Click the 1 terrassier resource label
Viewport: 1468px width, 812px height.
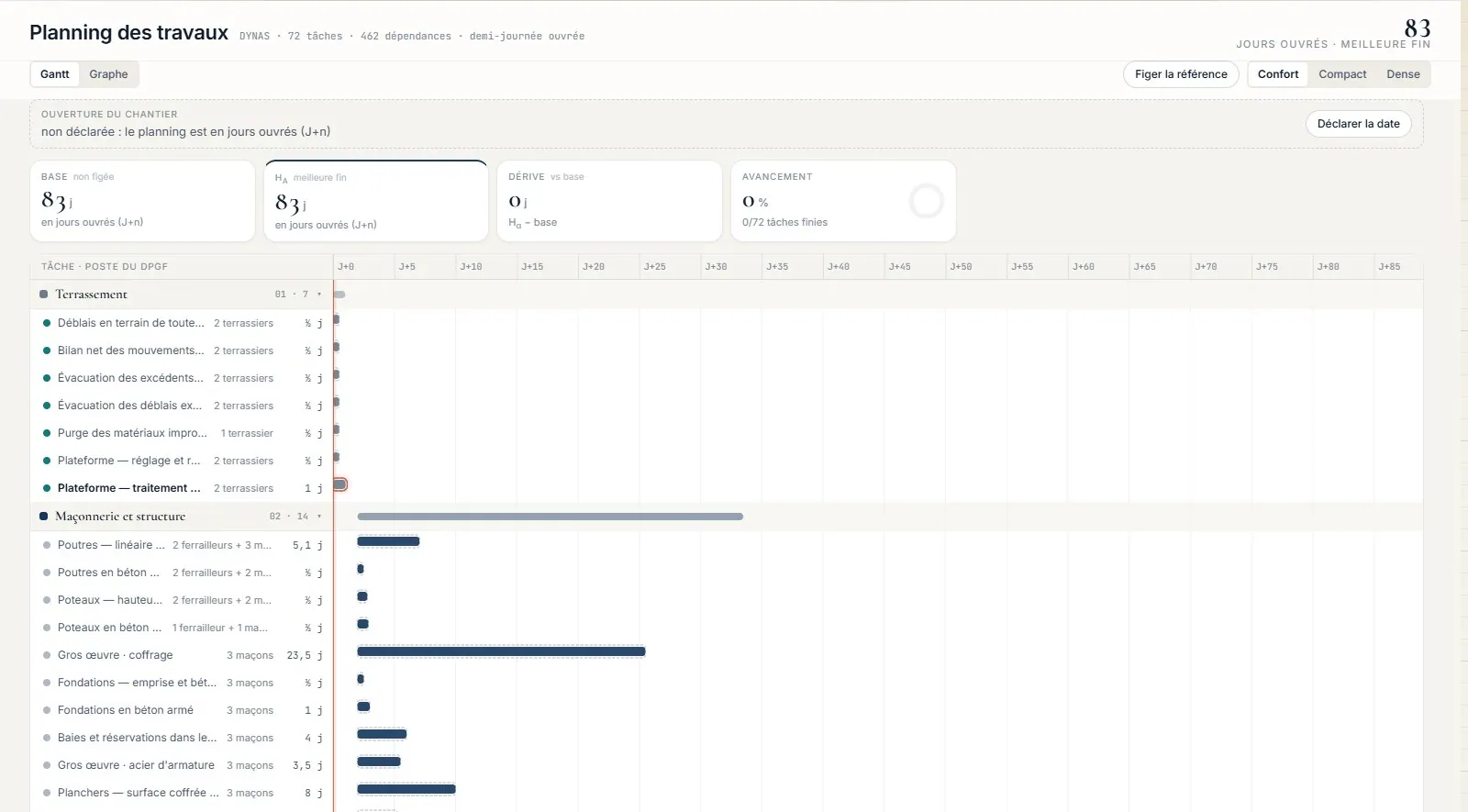tap(247, 433)
